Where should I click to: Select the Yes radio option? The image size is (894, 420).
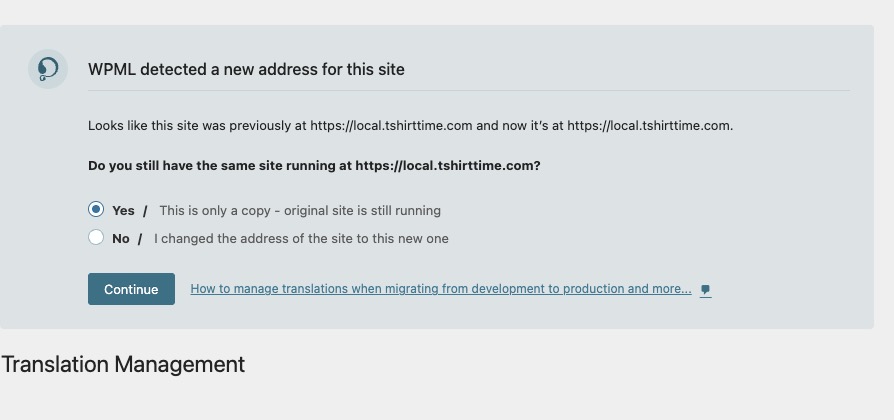(x=96, y=210)
